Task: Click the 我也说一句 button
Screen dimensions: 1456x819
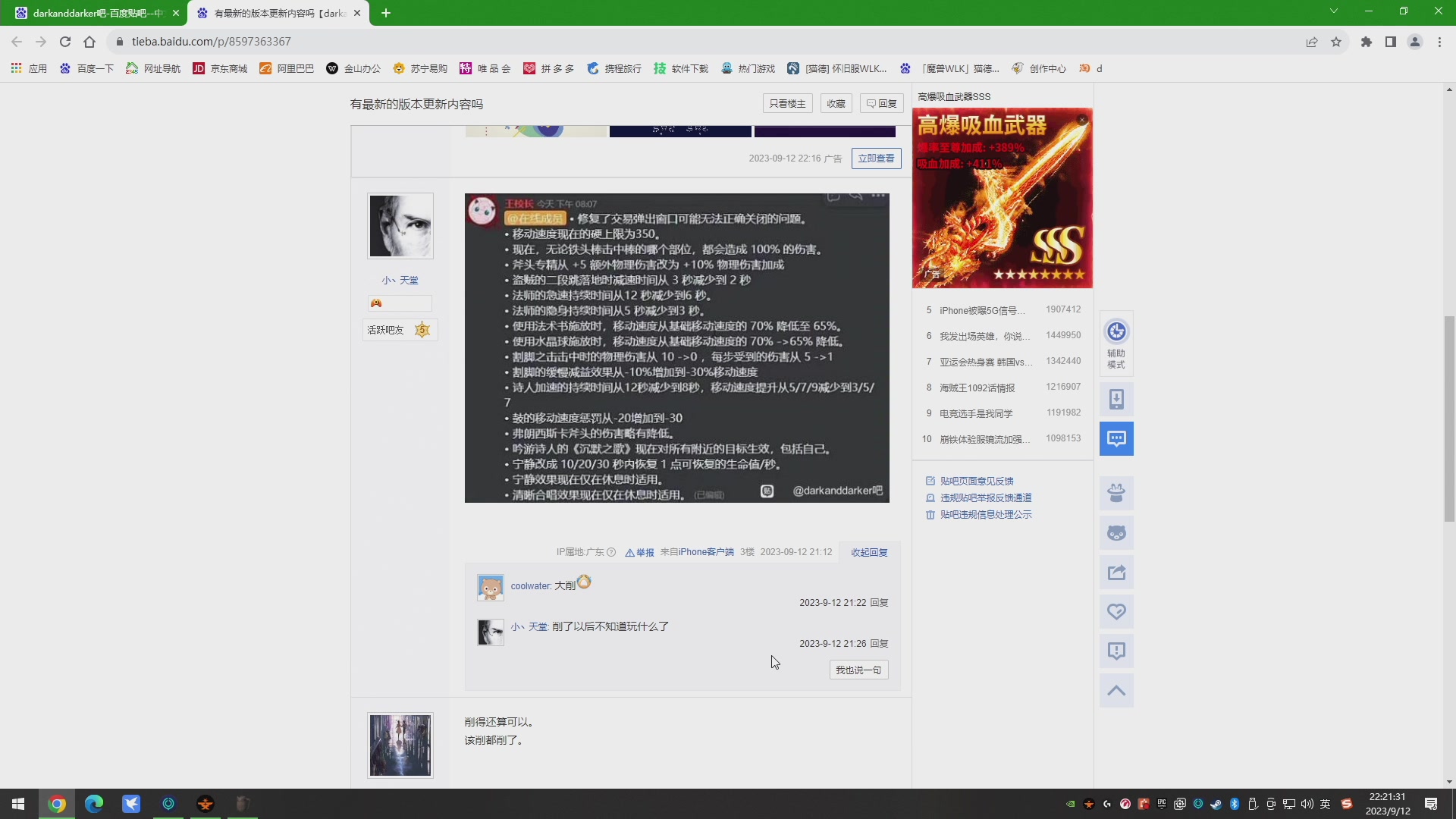Action: [x=858, y=670]
